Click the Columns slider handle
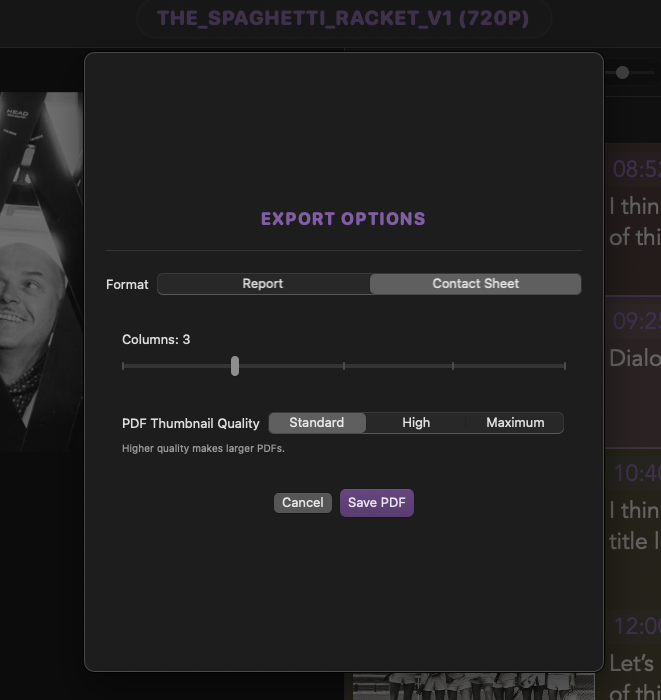Viewport: 661px width, 700px height. (x=235, y=366)
